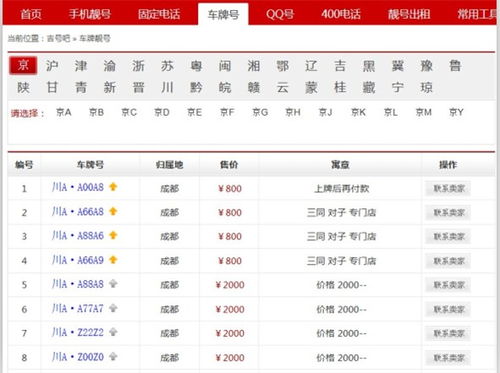Filter by 京K prefix
The height and width of the screenshot is (373, 500).
pos(358,112)
